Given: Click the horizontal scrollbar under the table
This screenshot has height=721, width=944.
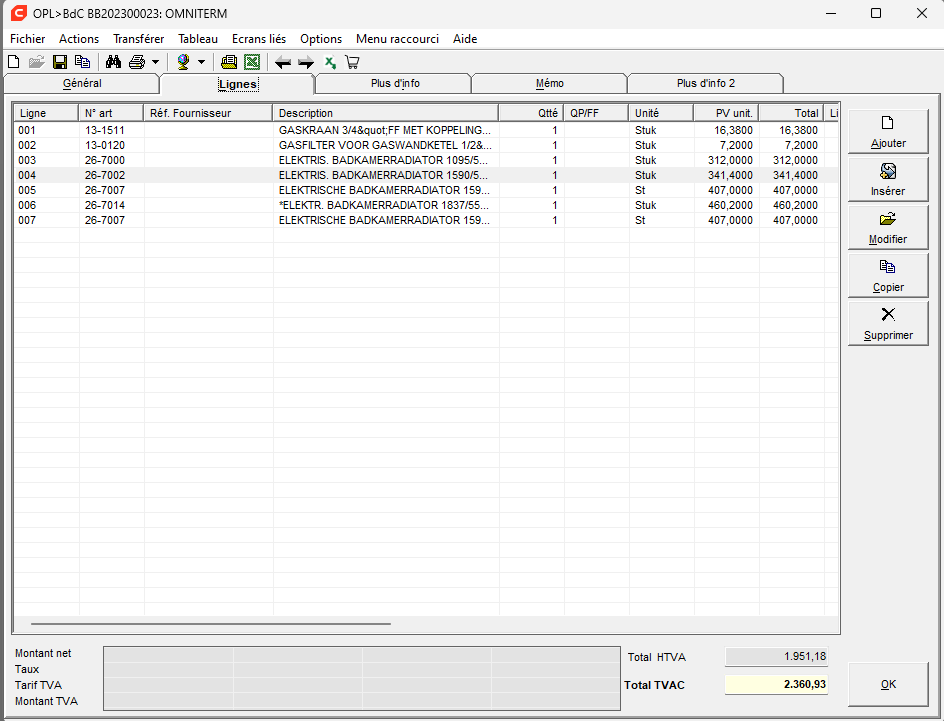Looking at the screenshot, I should 211,624.
